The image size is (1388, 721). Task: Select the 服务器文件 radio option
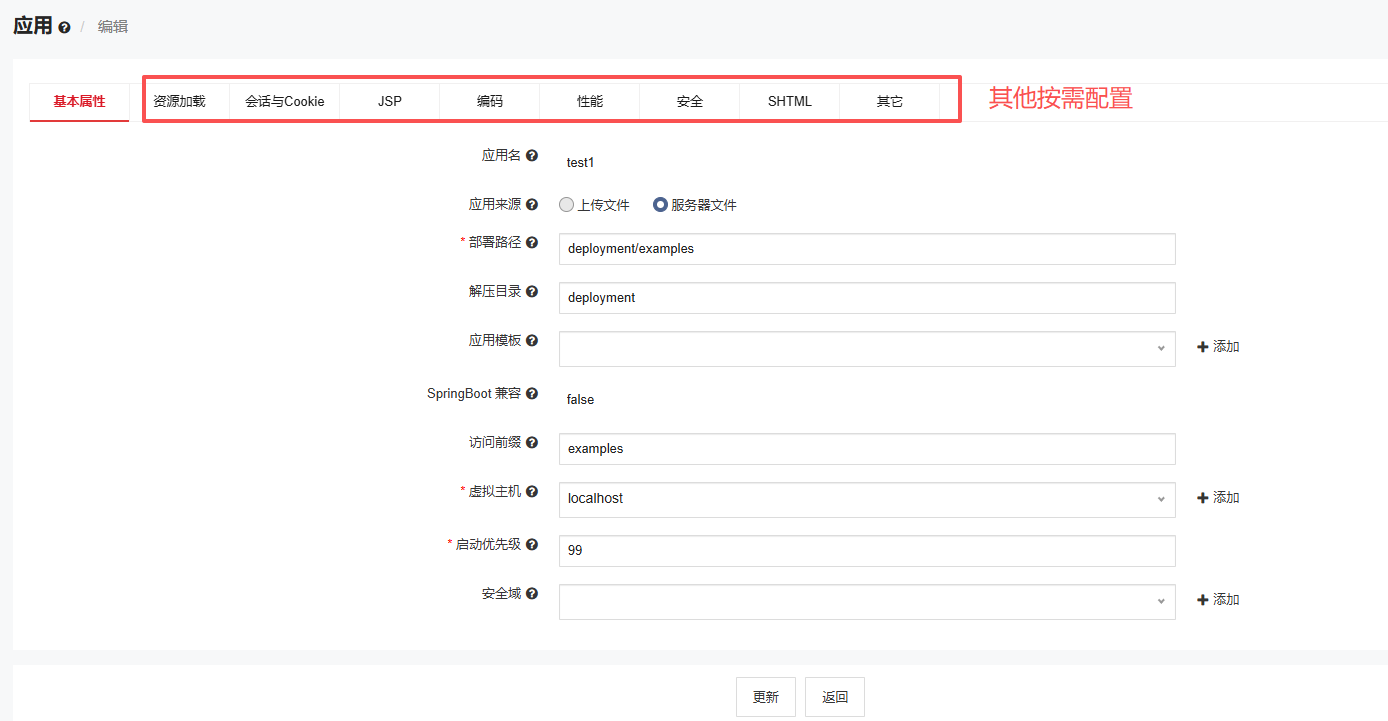coord(660,205)
